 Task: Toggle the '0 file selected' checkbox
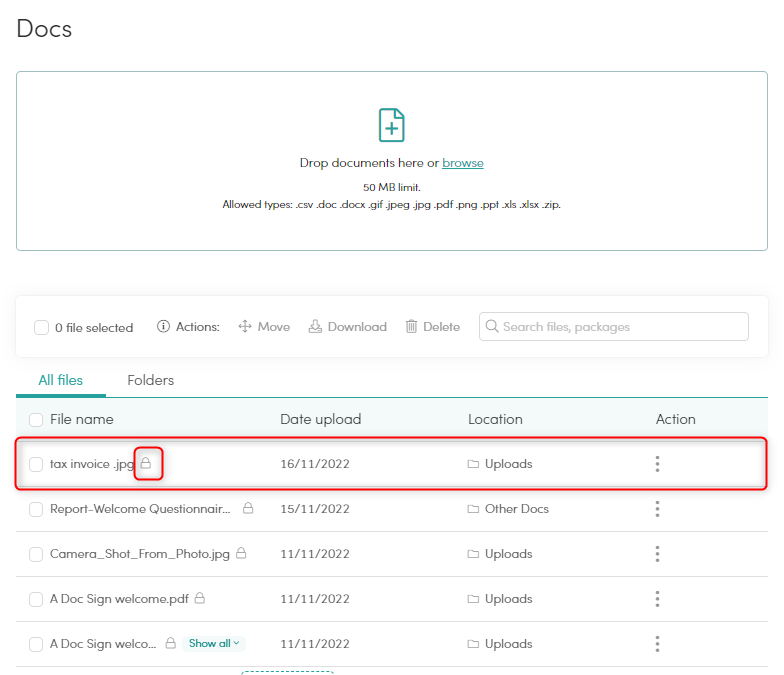coord(42,328)
